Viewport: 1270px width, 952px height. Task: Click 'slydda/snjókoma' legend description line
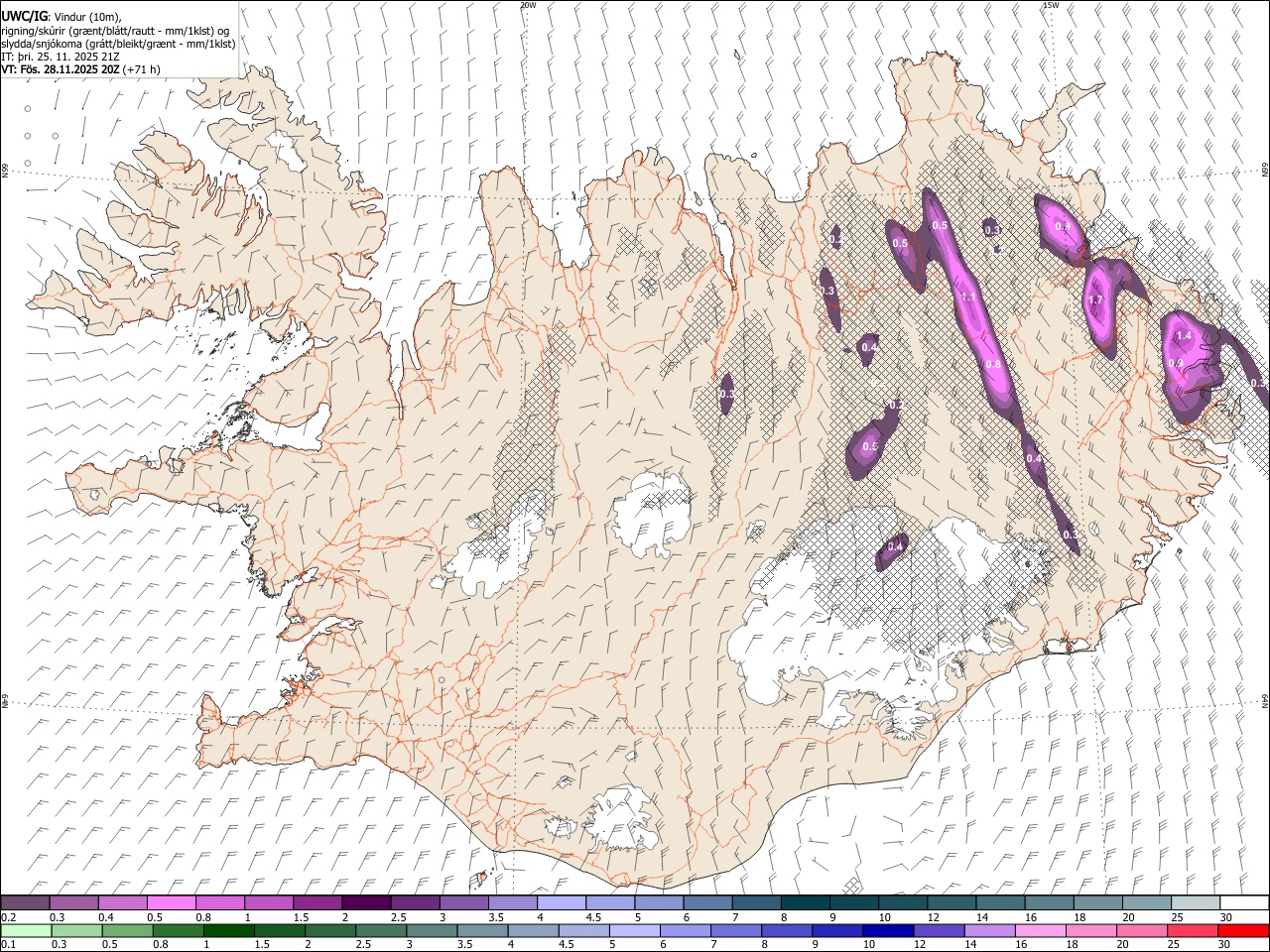click(x=118, y=44)
